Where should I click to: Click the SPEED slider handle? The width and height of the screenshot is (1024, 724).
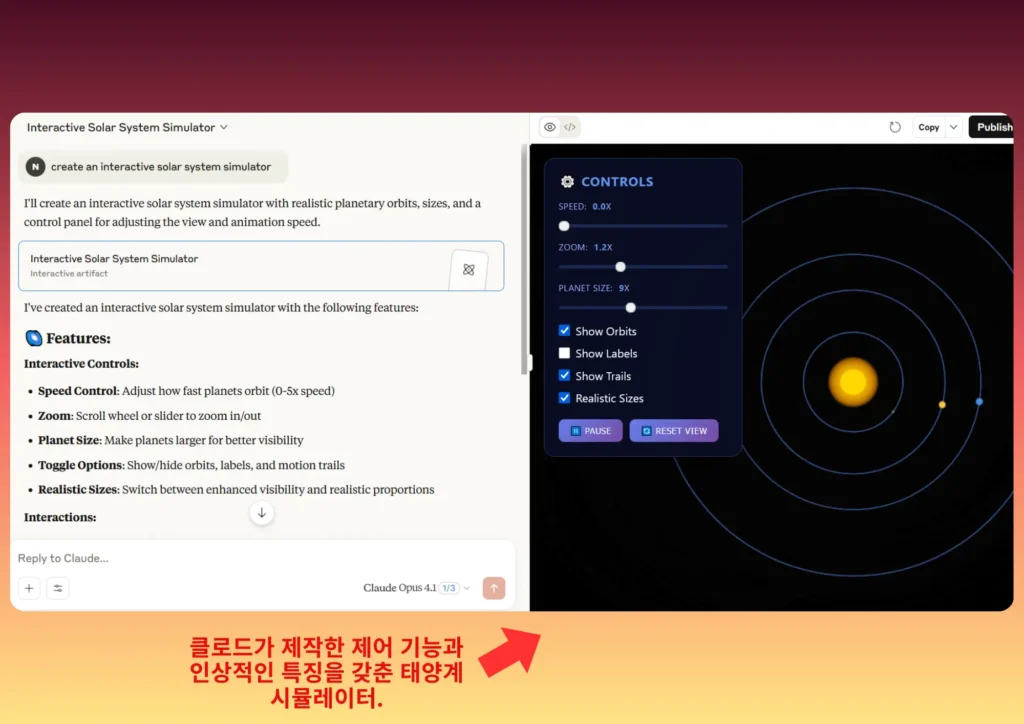click(x=563, y=226)
